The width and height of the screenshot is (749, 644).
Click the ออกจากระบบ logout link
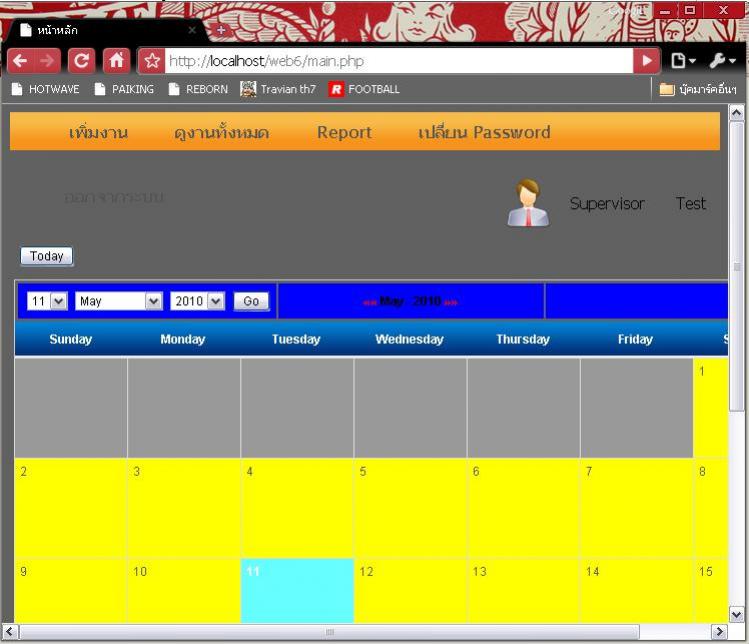114,197
